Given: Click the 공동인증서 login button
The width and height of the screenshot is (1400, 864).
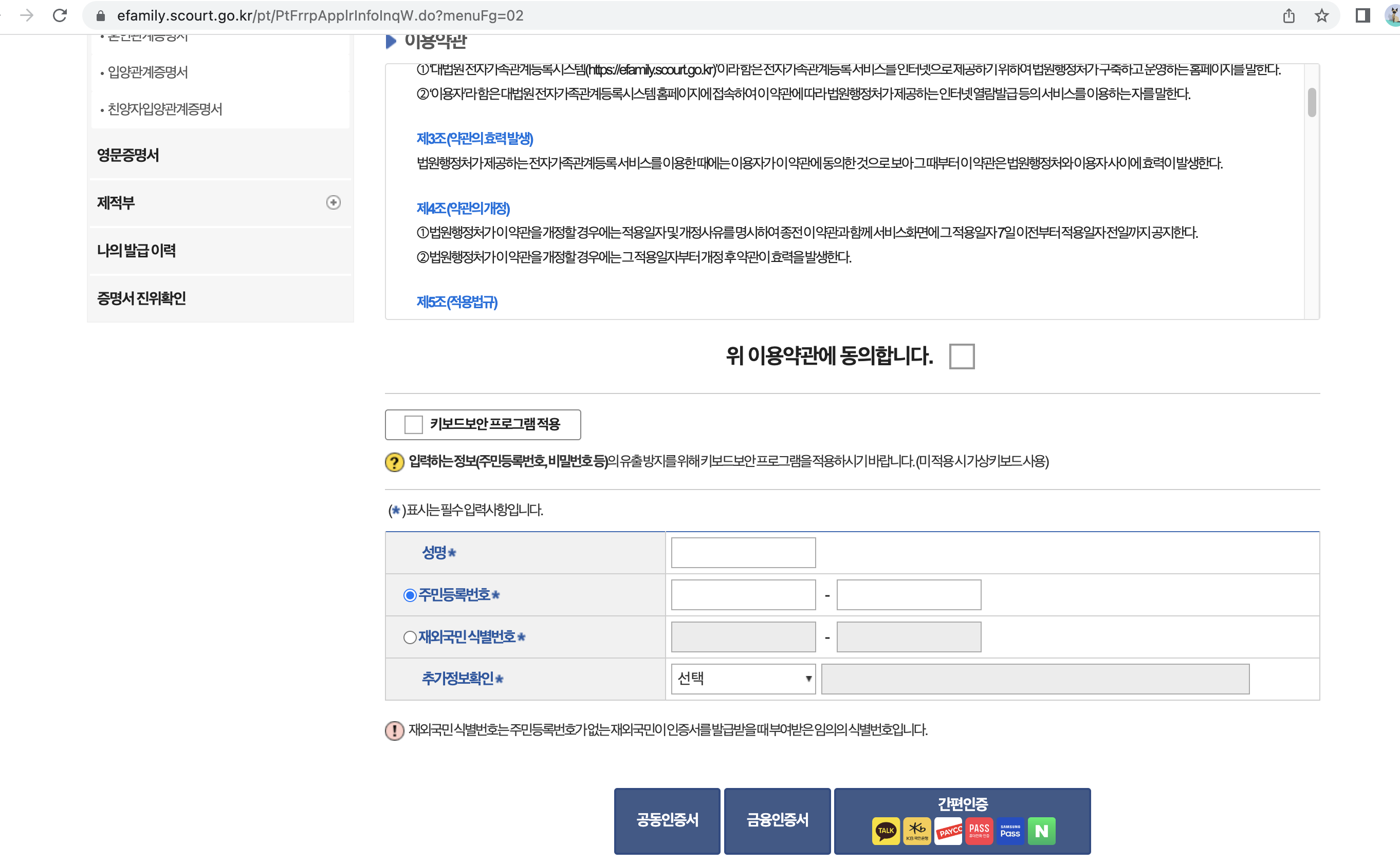Looking at the screenshot, I should tap(667, 820).
